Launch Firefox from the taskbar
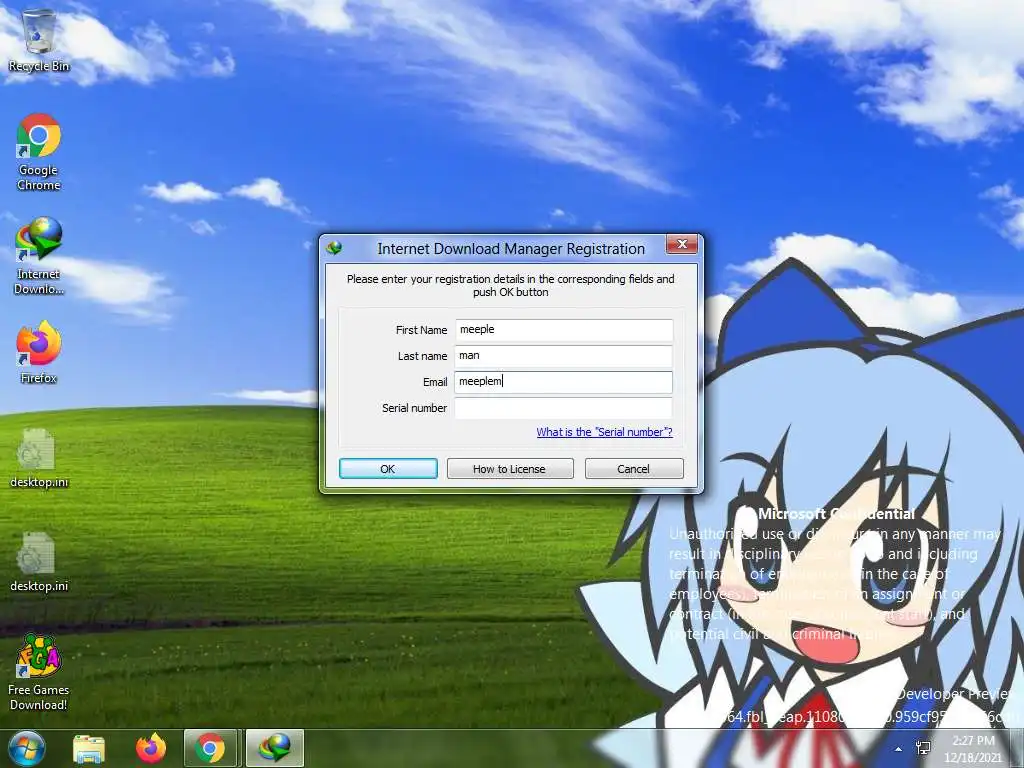 pyautogui.click(x=151, y=748)
